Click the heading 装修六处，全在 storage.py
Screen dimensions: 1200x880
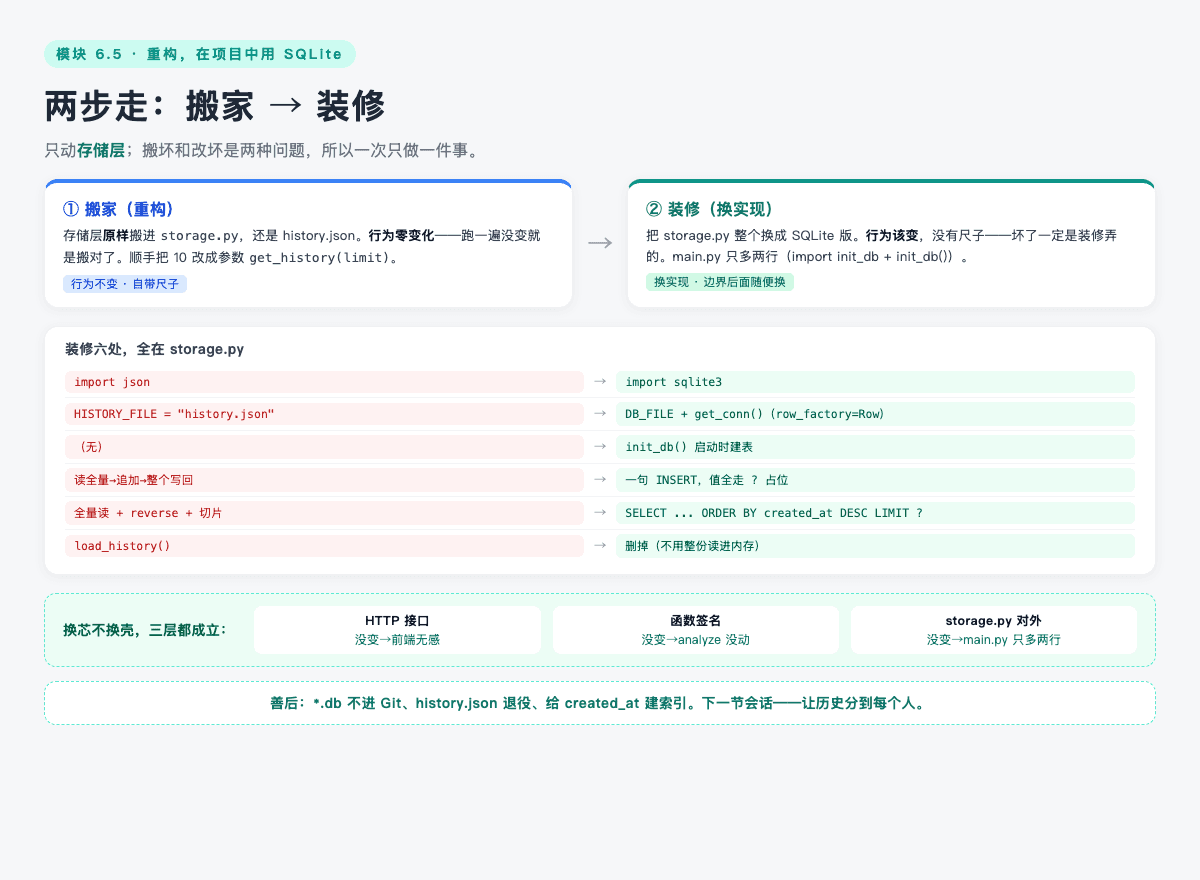coord(155,349)
